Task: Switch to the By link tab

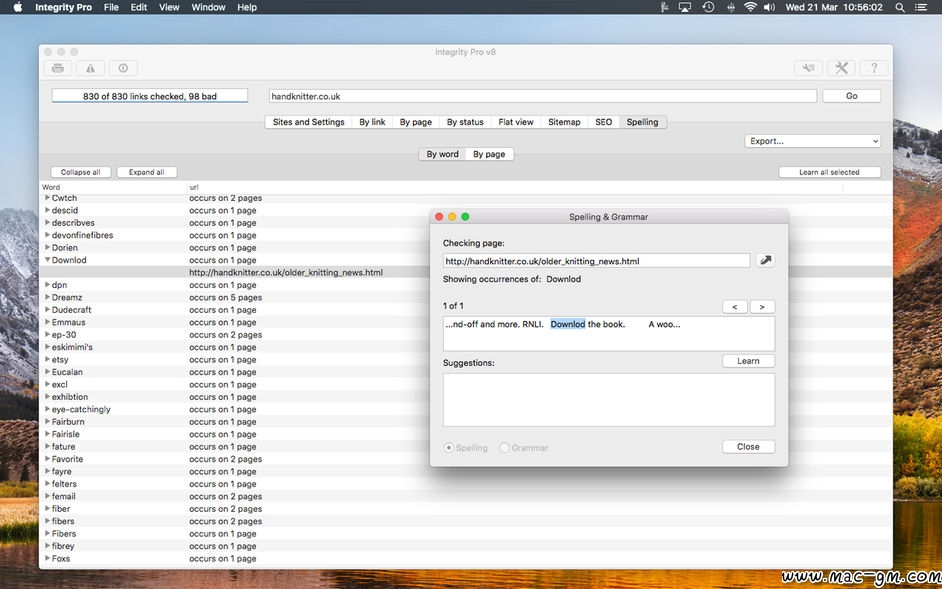Action: point(372,122)
